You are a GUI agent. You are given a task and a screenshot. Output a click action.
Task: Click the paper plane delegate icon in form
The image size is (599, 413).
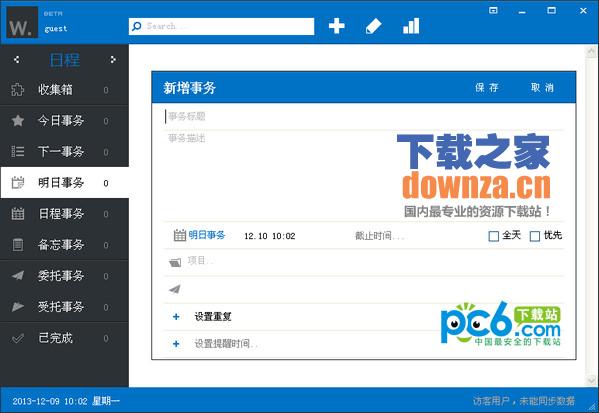point(175,289)
